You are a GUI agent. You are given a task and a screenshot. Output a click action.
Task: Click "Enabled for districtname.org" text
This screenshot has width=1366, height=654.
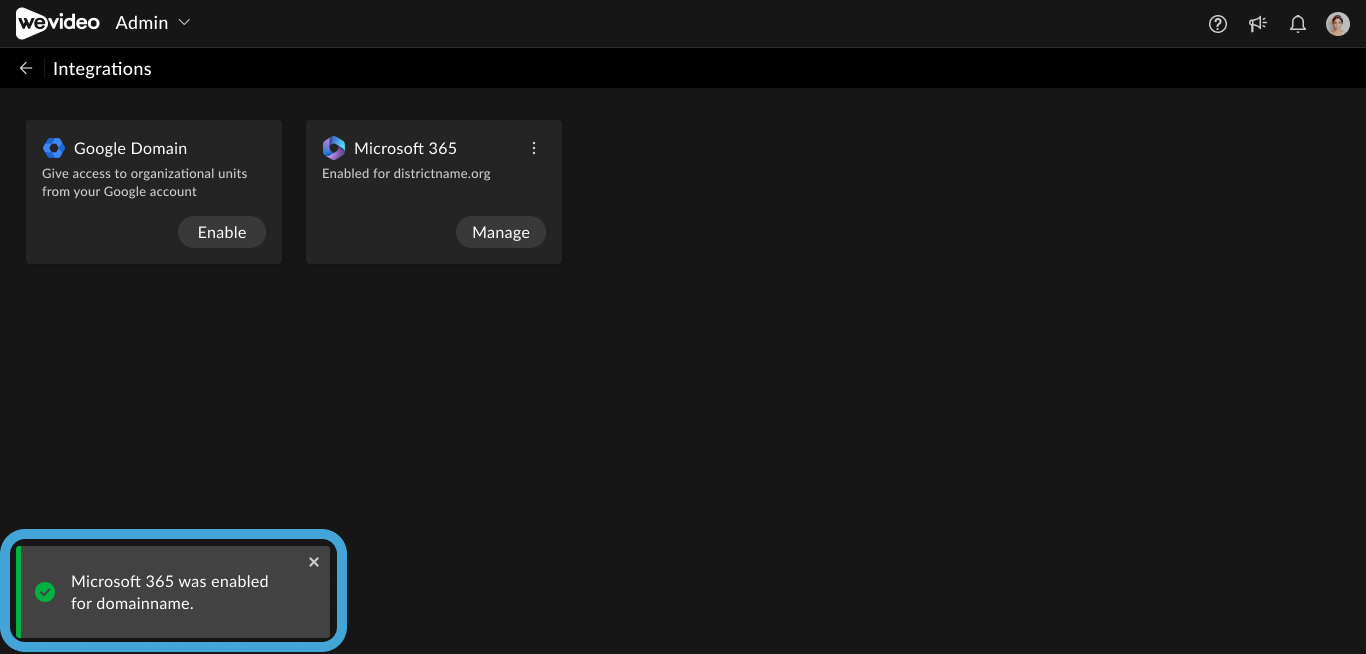pos(406,173)
